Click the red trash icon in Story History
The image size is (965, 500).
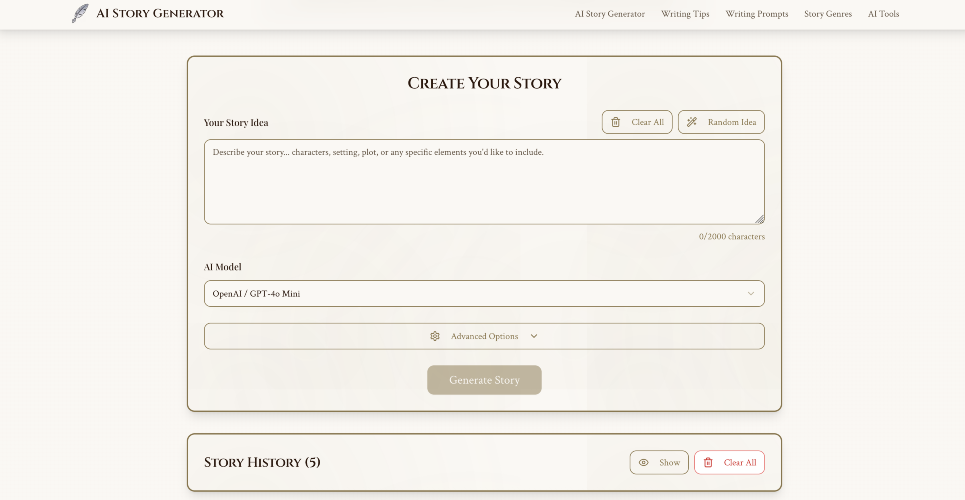[708, 462]
